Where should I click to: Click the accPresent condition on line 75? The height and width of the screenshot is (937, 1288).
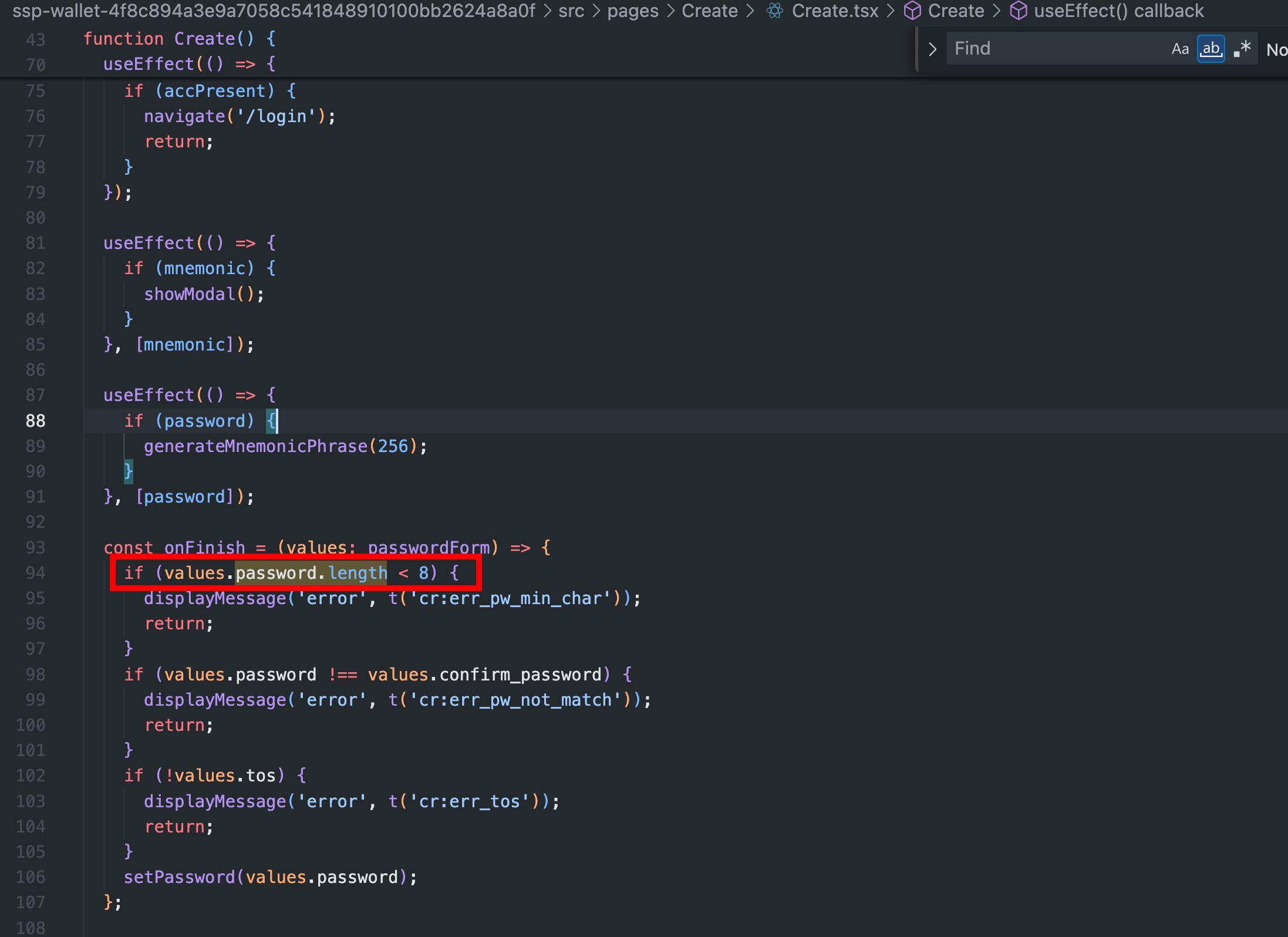tap(214, 91)
